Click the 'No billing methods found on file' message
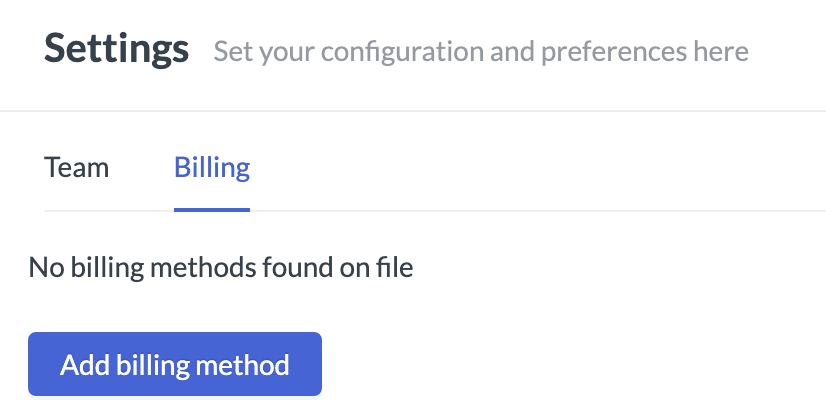 coord(221,267)
